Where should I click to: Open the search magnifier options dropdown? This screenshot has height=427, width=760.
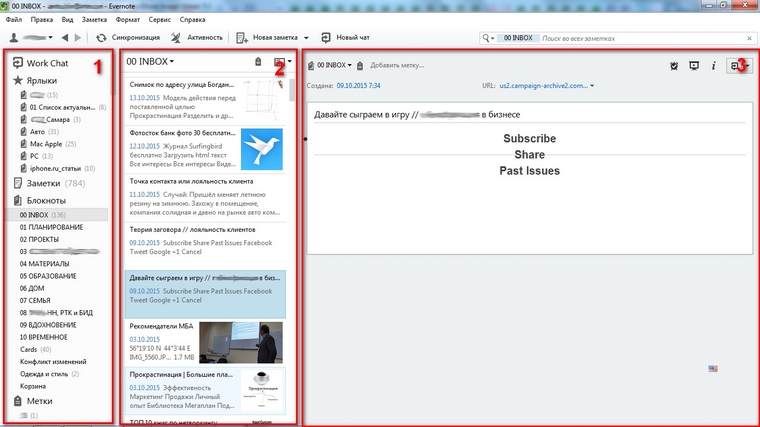[x=488, y=38]
